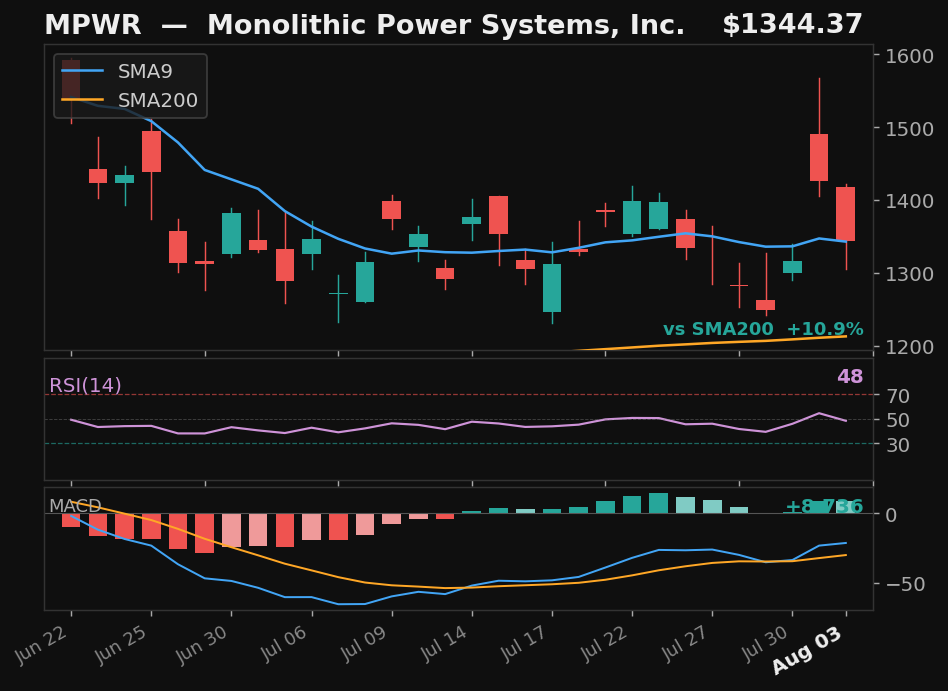The image size is (948, 691).
Task: Click the orange SMA200 legend line sample
Action: [x=82, y=100]
